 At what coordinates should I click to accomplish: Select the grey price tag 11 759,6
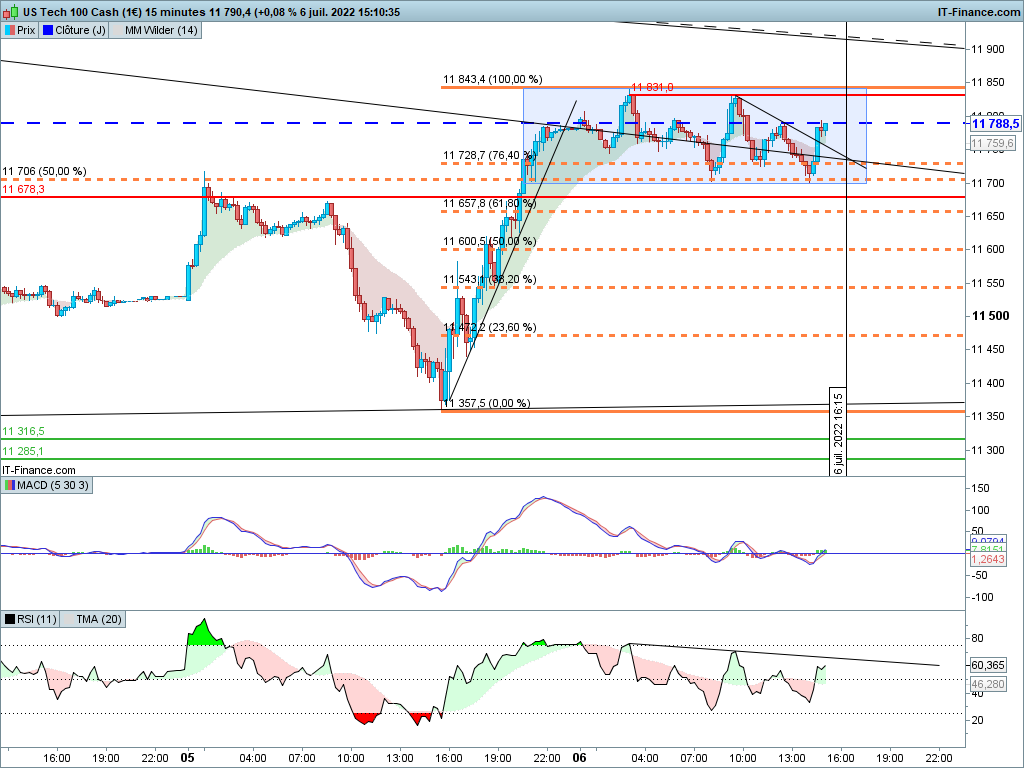point(992,143)
